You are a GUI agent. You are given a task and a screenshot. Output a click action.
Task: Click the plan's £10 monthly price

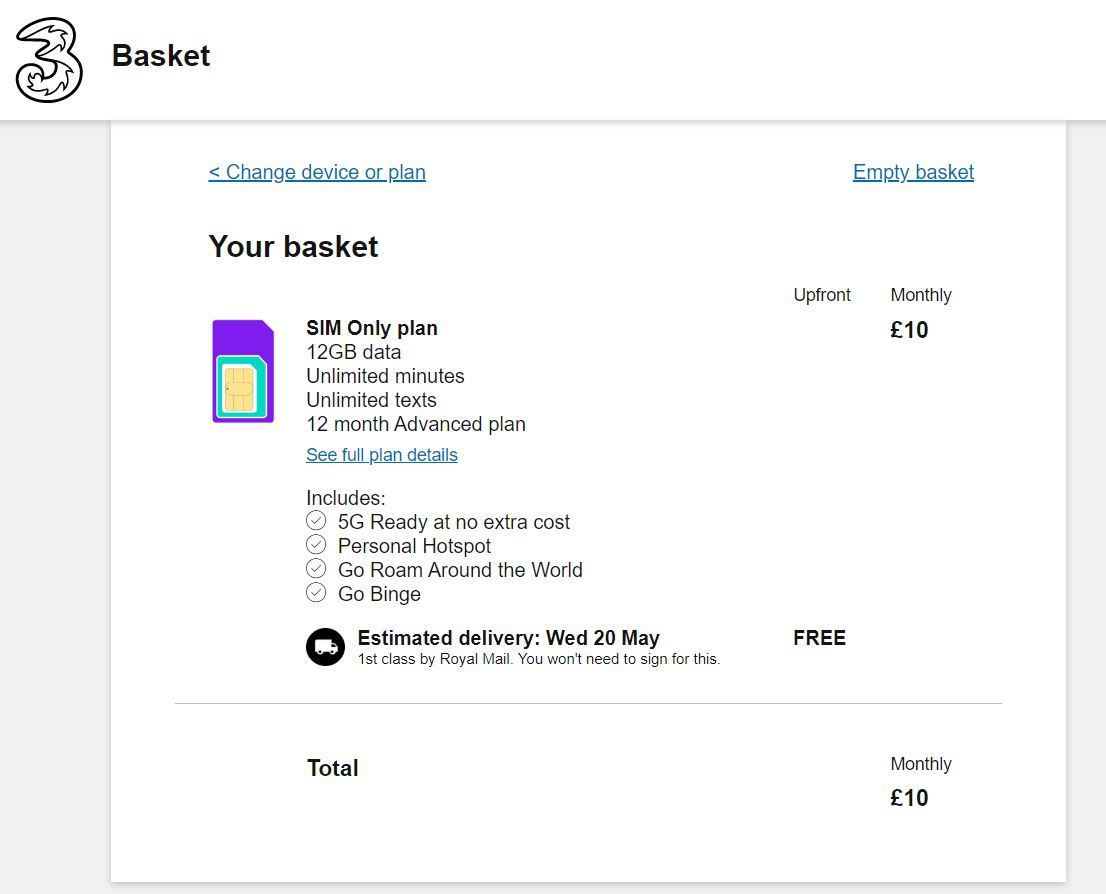(909, 330)
